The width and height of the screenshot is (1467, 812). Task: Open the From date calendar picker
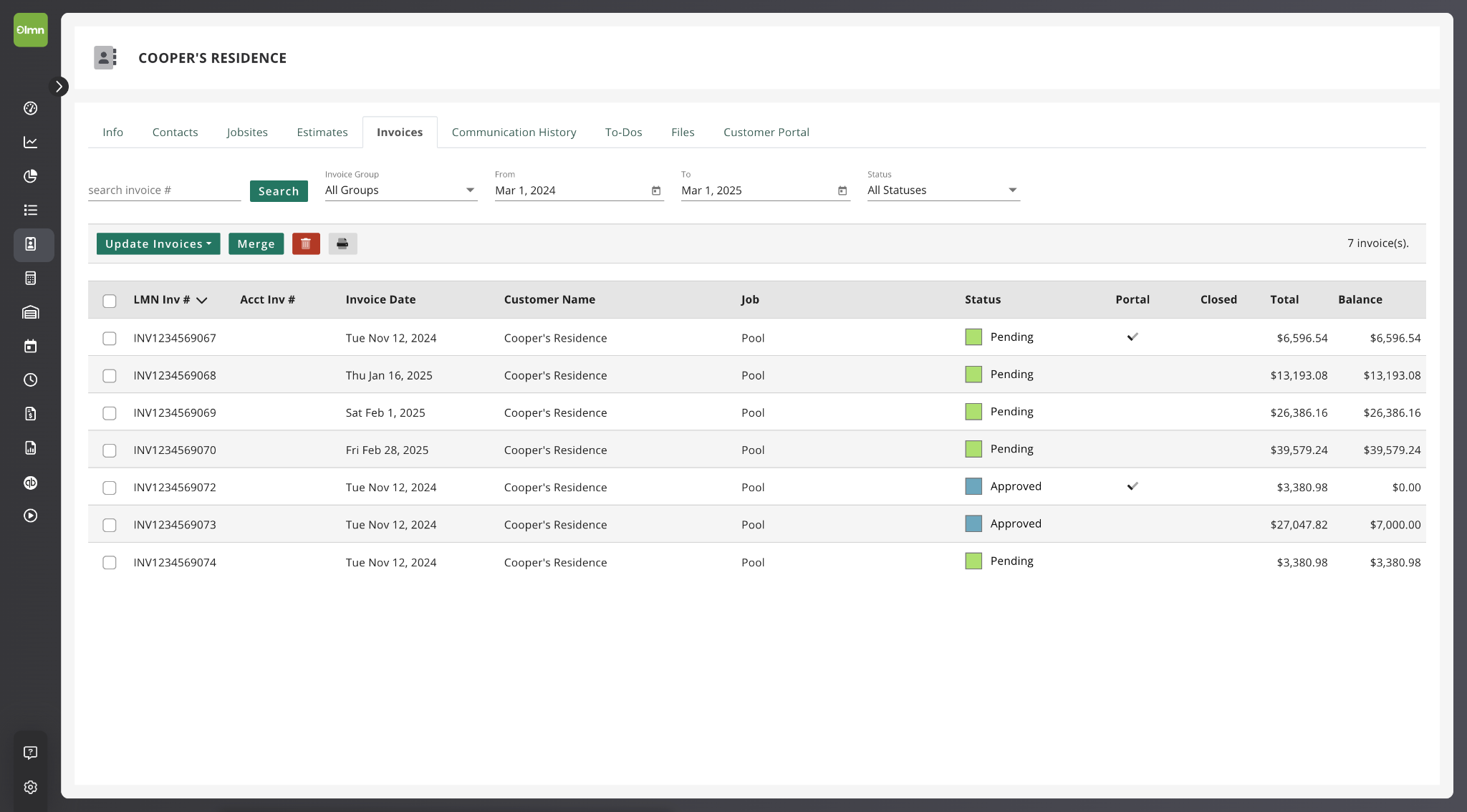coord(656,190)
